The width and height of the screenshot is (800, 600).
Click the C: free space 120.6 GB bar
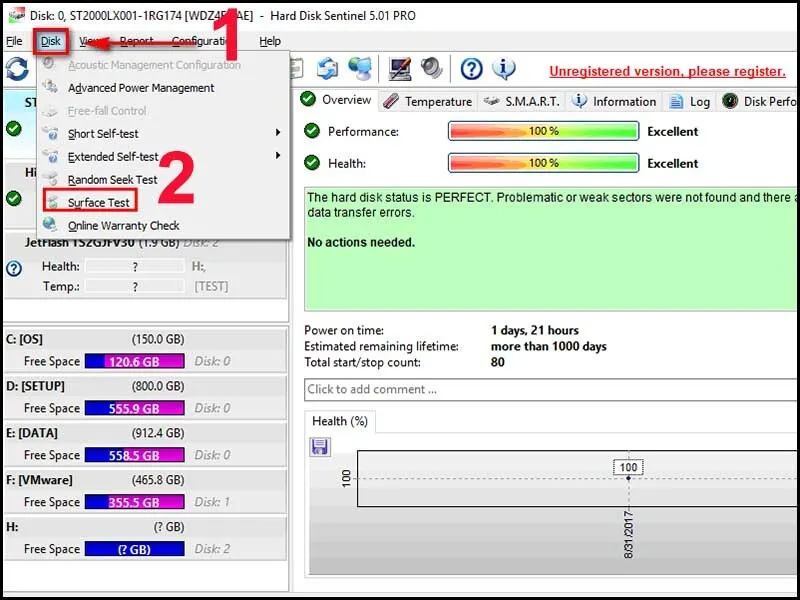coord(135,361)
